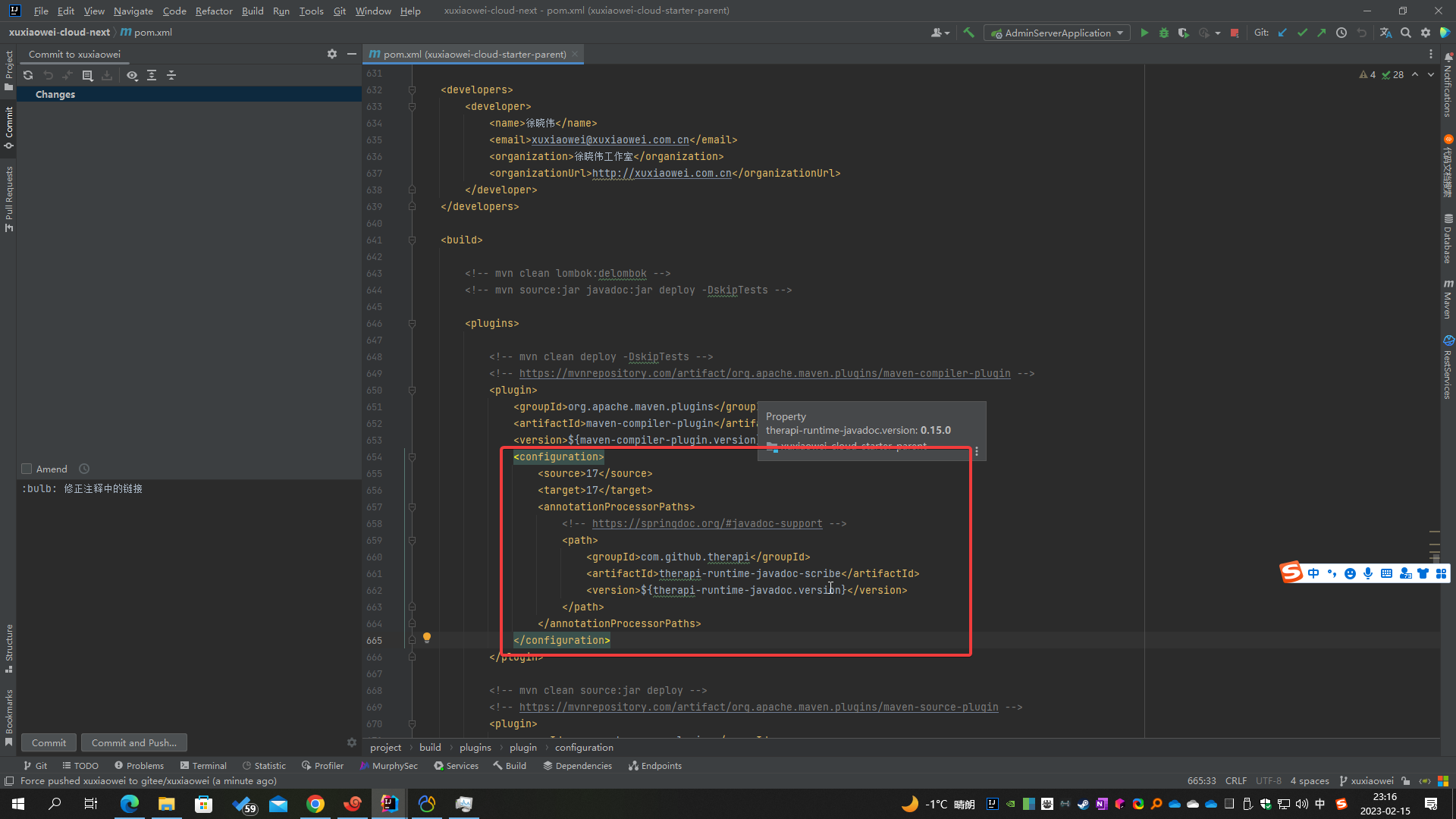Collapse the build section using gutter fold arrow
The width and height of the screenshot is (1456, 819).
(412, 240)
